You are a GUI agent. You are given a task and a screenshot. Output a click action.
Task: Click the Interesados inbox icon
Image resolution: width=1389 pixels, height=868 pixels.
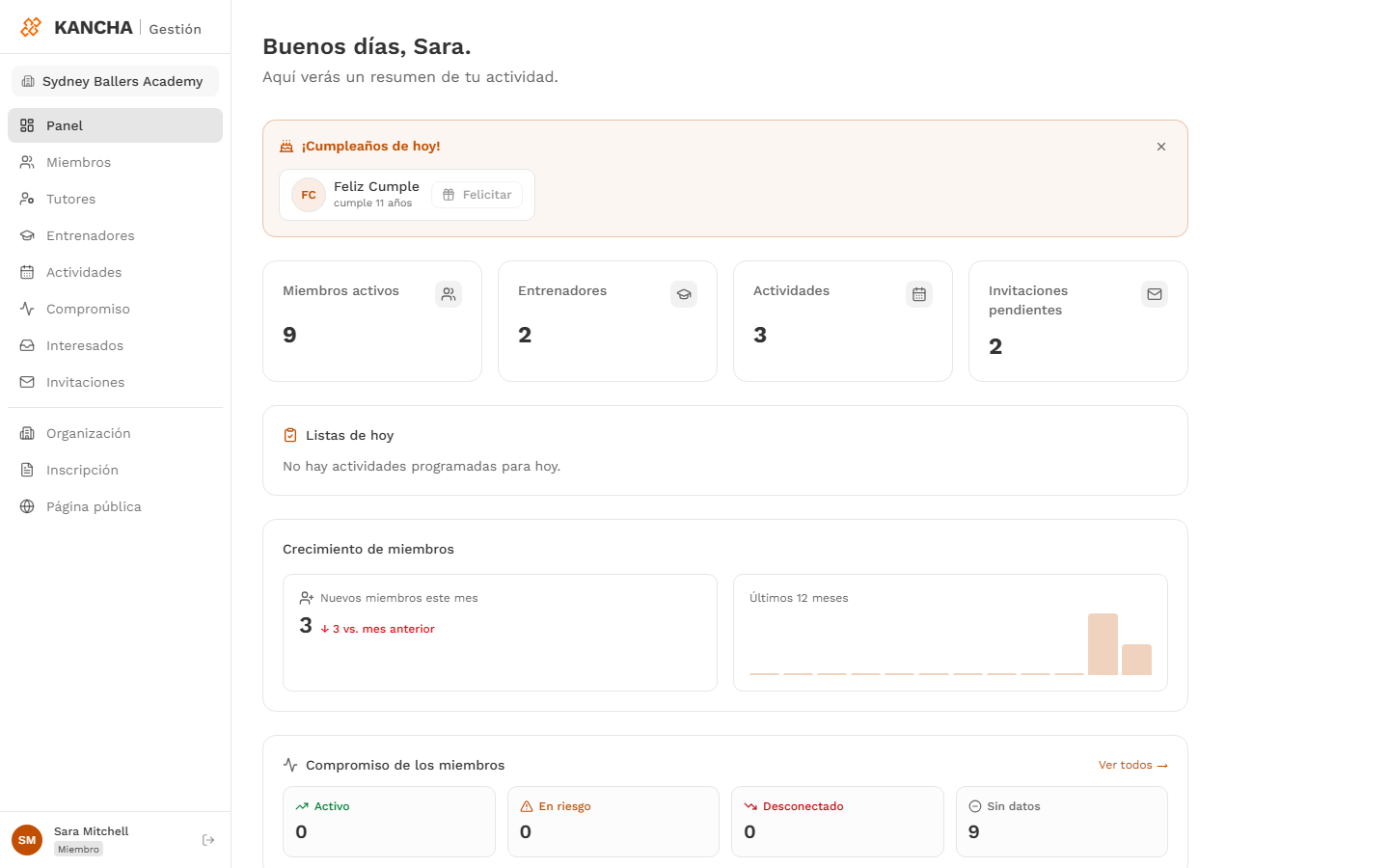coord(27,345)
